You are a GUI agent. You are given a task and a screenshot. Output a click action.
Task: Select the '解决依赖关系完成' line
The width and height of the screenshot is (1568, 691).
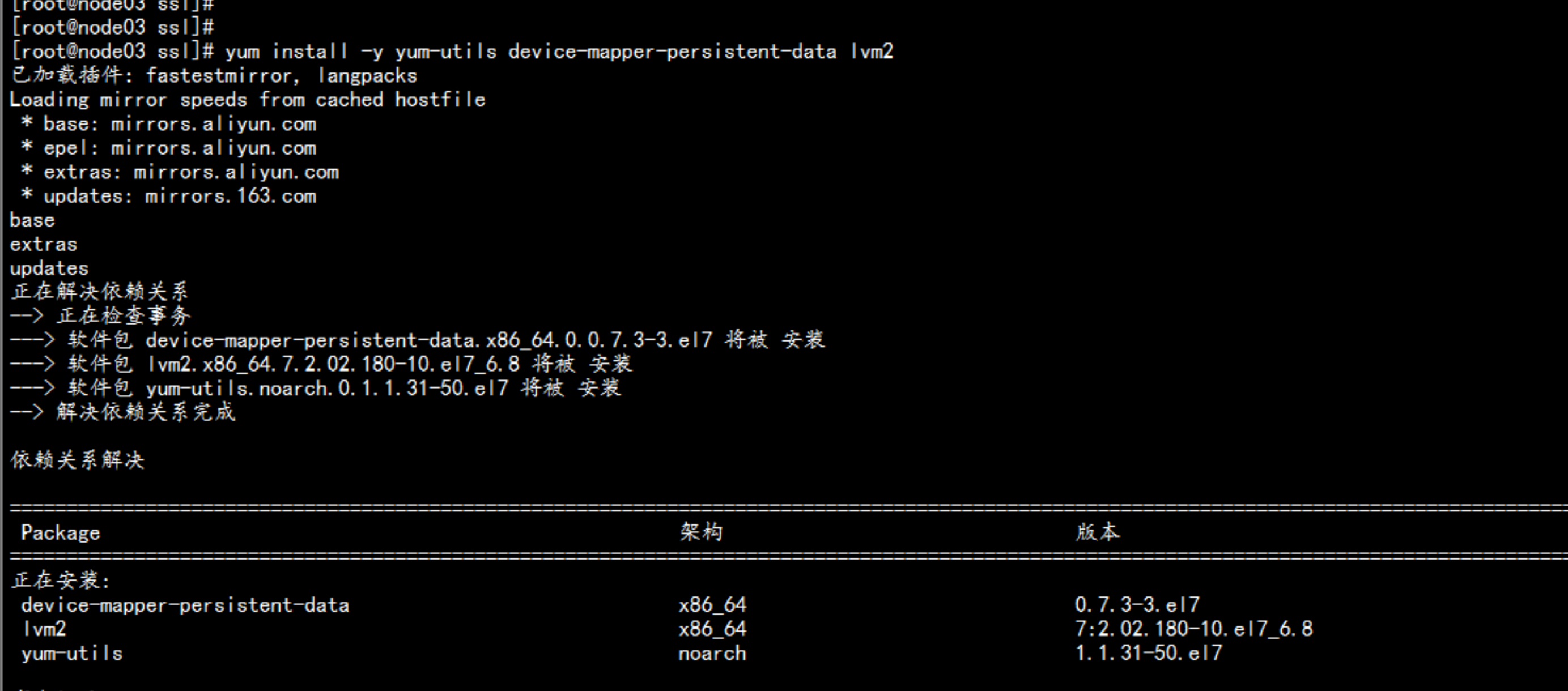[123, 412]
